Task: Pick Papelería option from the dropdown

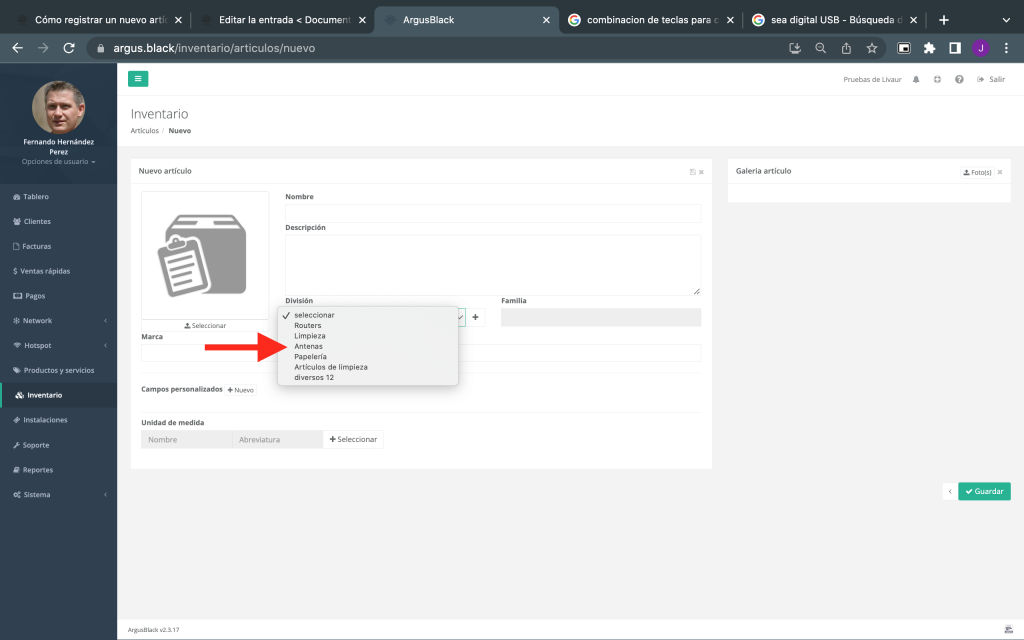Action: (310, 356)
